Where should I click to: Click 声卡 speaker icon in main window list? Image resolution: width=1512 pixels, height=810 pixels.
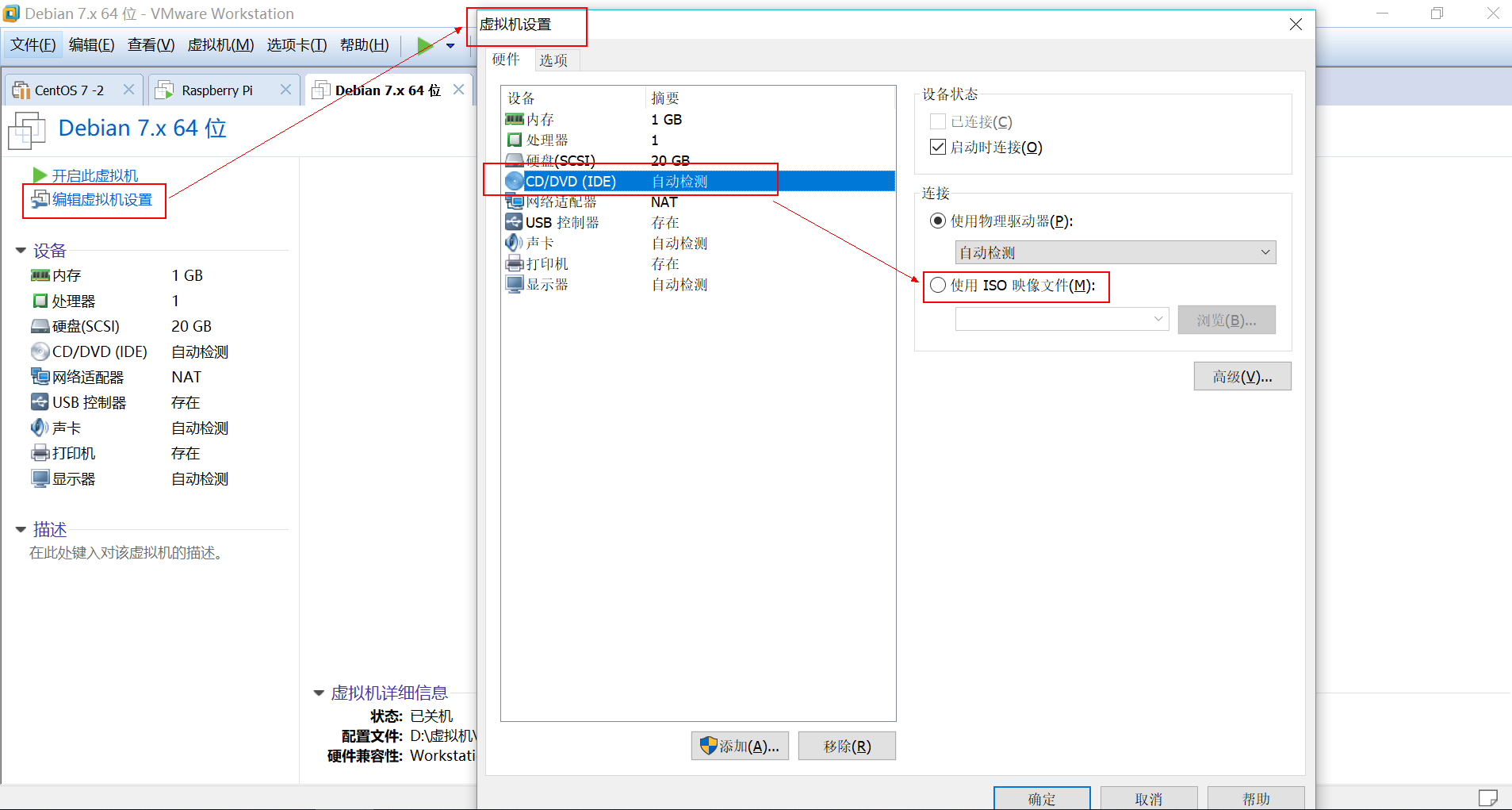click(x=40, y=428)
